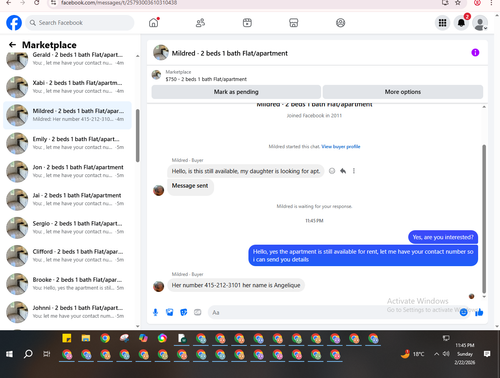
Task: Click the conversation list scrollbar
Action: click(137, 135)
